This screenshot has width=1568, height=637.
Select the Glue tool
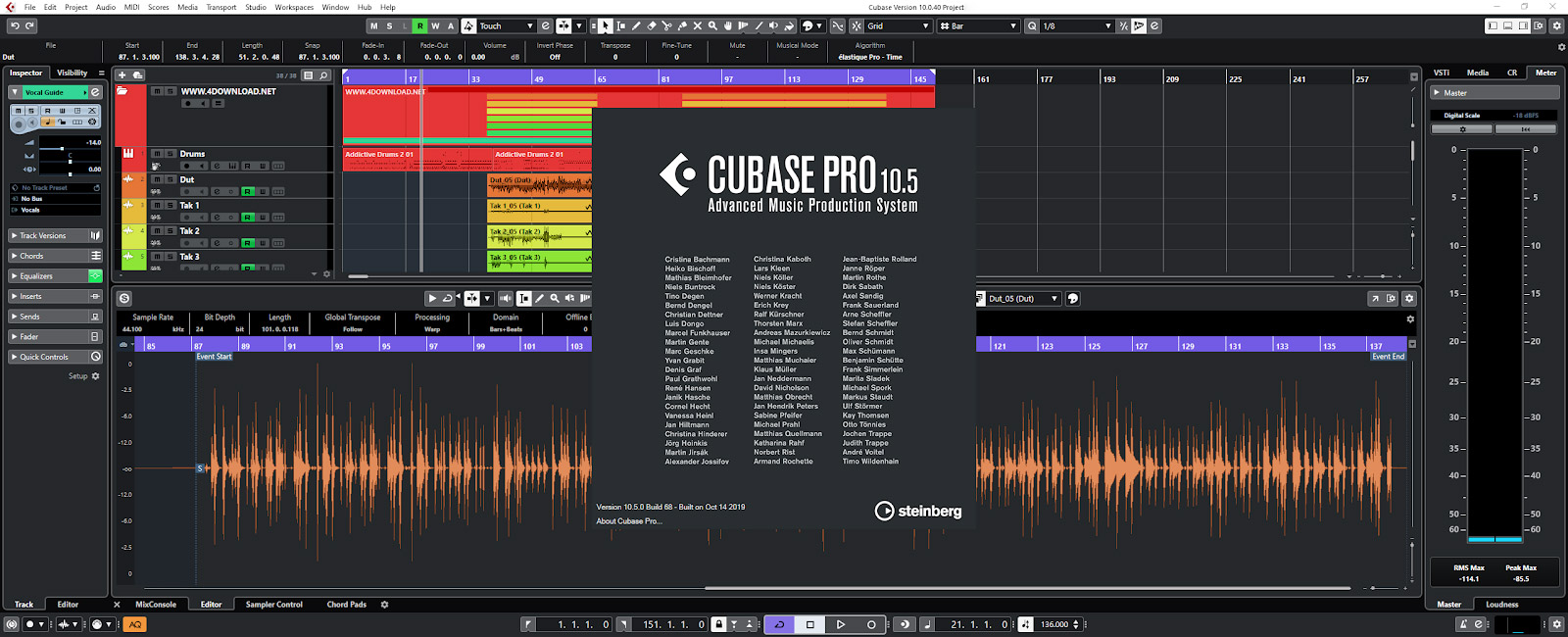click(x=682, y=25)
